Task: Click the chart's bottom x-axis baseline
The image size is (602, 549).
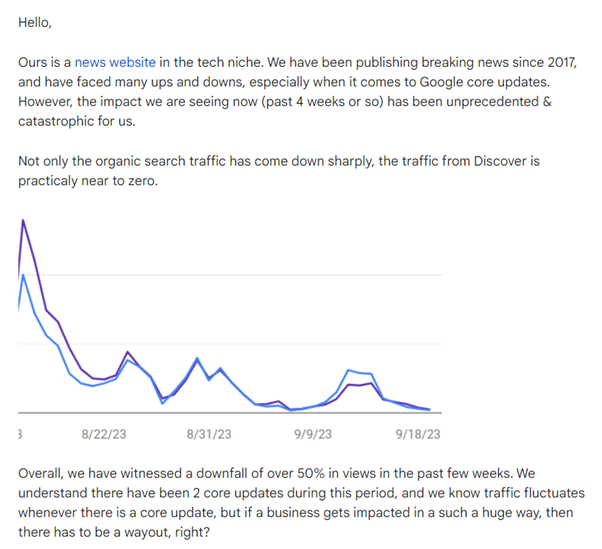Action: [230, 413]
